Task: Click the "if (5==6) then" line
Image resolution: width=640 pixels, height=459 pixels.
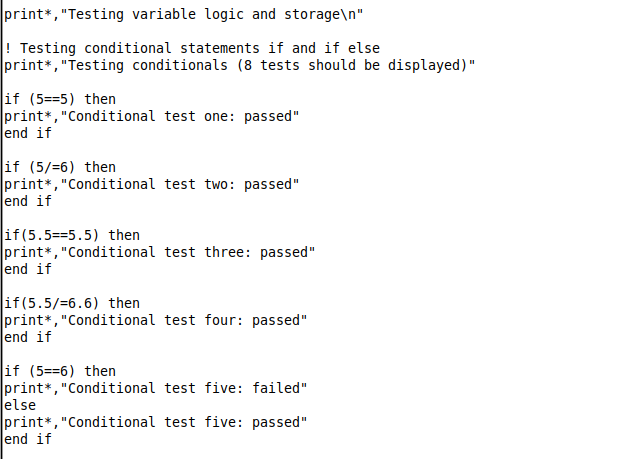Action: tap(60, 371)
